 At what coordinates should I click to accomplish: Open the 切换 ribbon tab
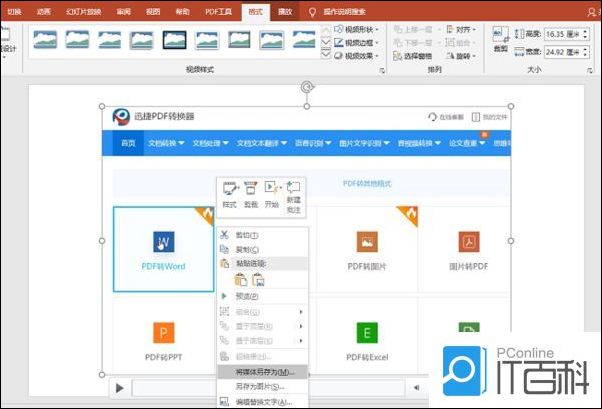tap(14, 12)
